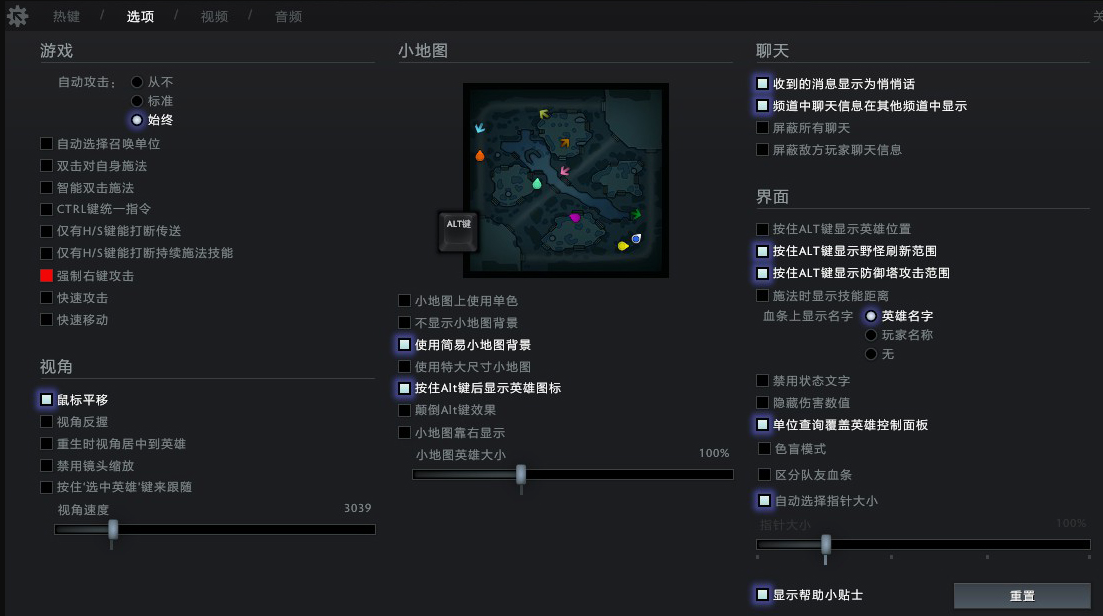Image resolution: width=1103 pixels, height=616 pixels.
Task: Click the 重置 button
Action: (x=1022, y=596)
